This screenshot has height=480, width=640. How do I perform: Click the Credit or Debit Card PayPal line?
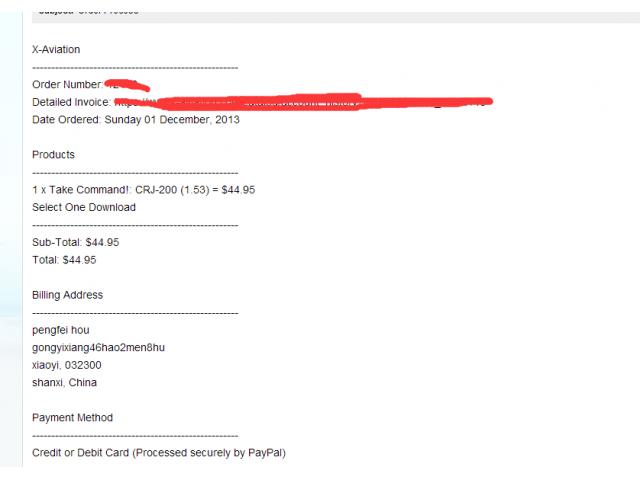(x=159, y=453)
